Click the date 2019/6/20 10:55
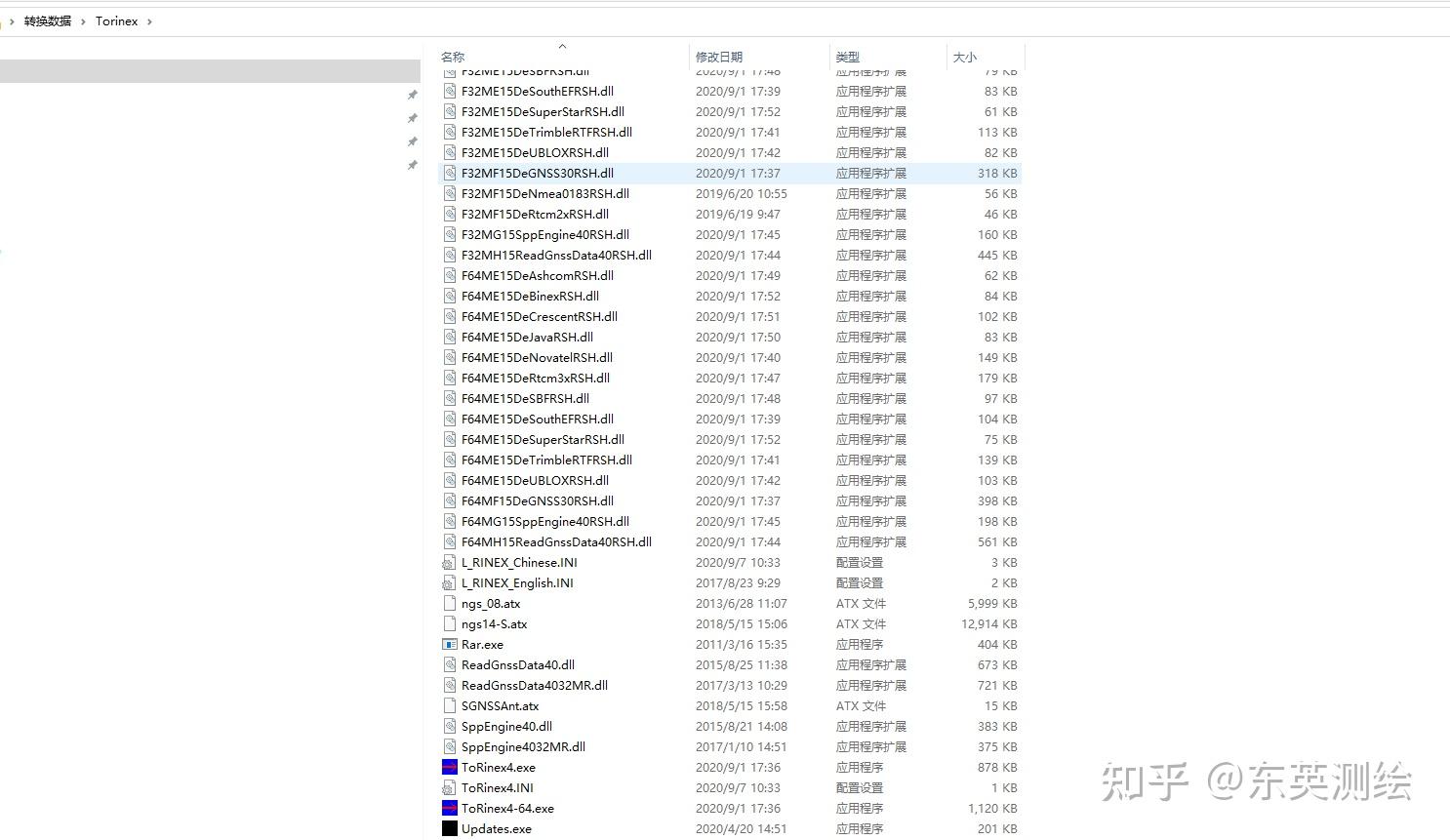 pos(741,193)
